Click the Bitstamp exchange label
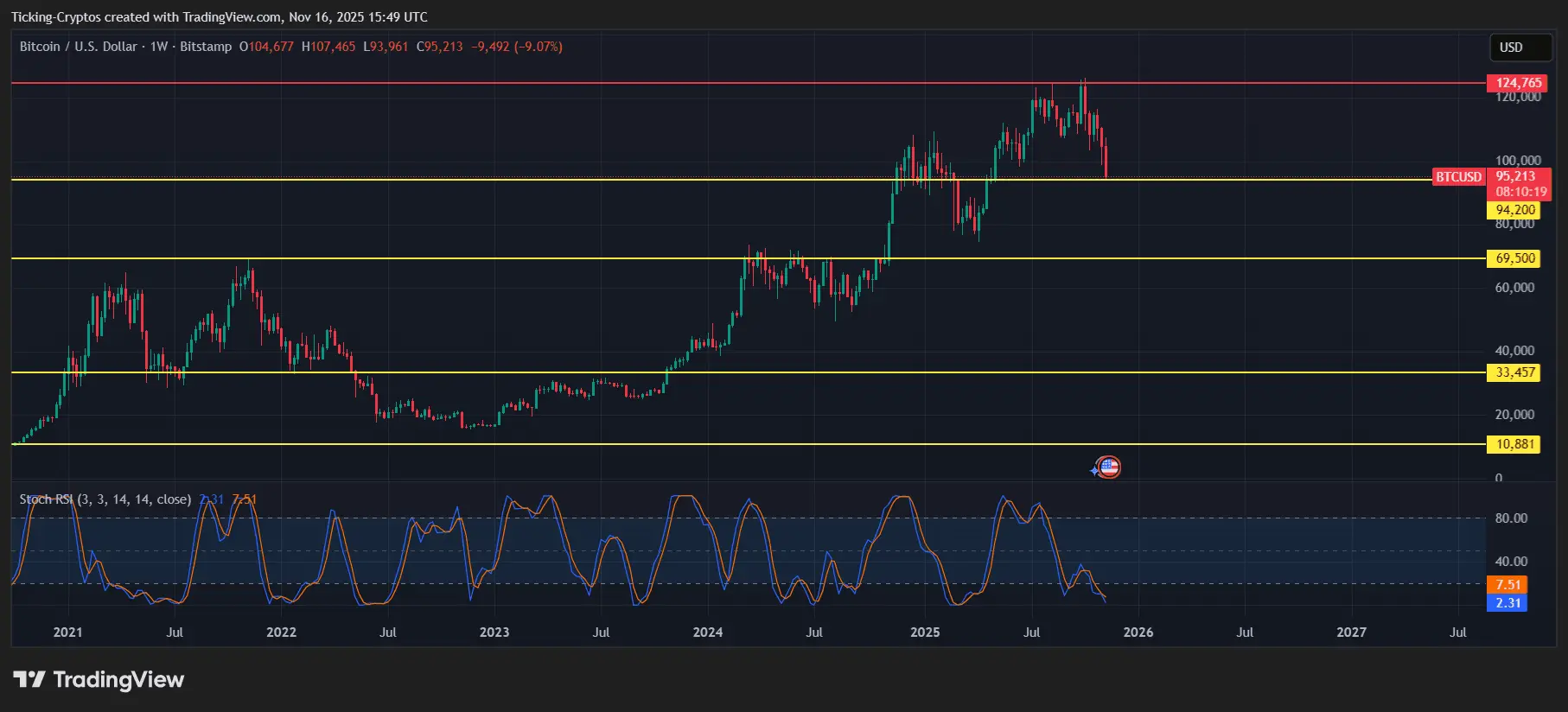Image resolution: width=1568 pixels, height=712 pixels. point(206,47)
